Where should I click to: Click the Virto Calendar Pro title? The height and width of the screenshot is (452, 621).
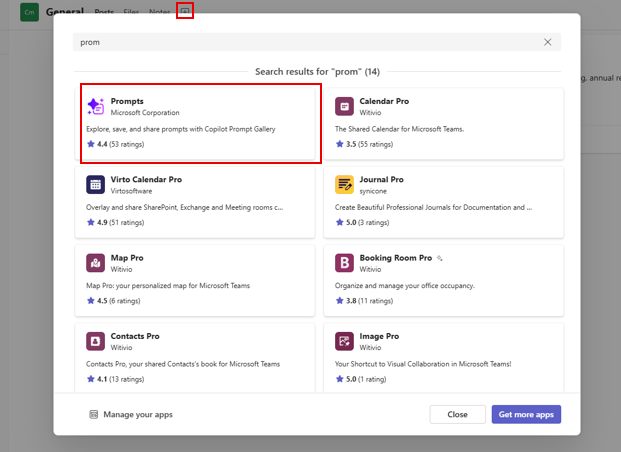pyautogui.click(x=146, y=179)
